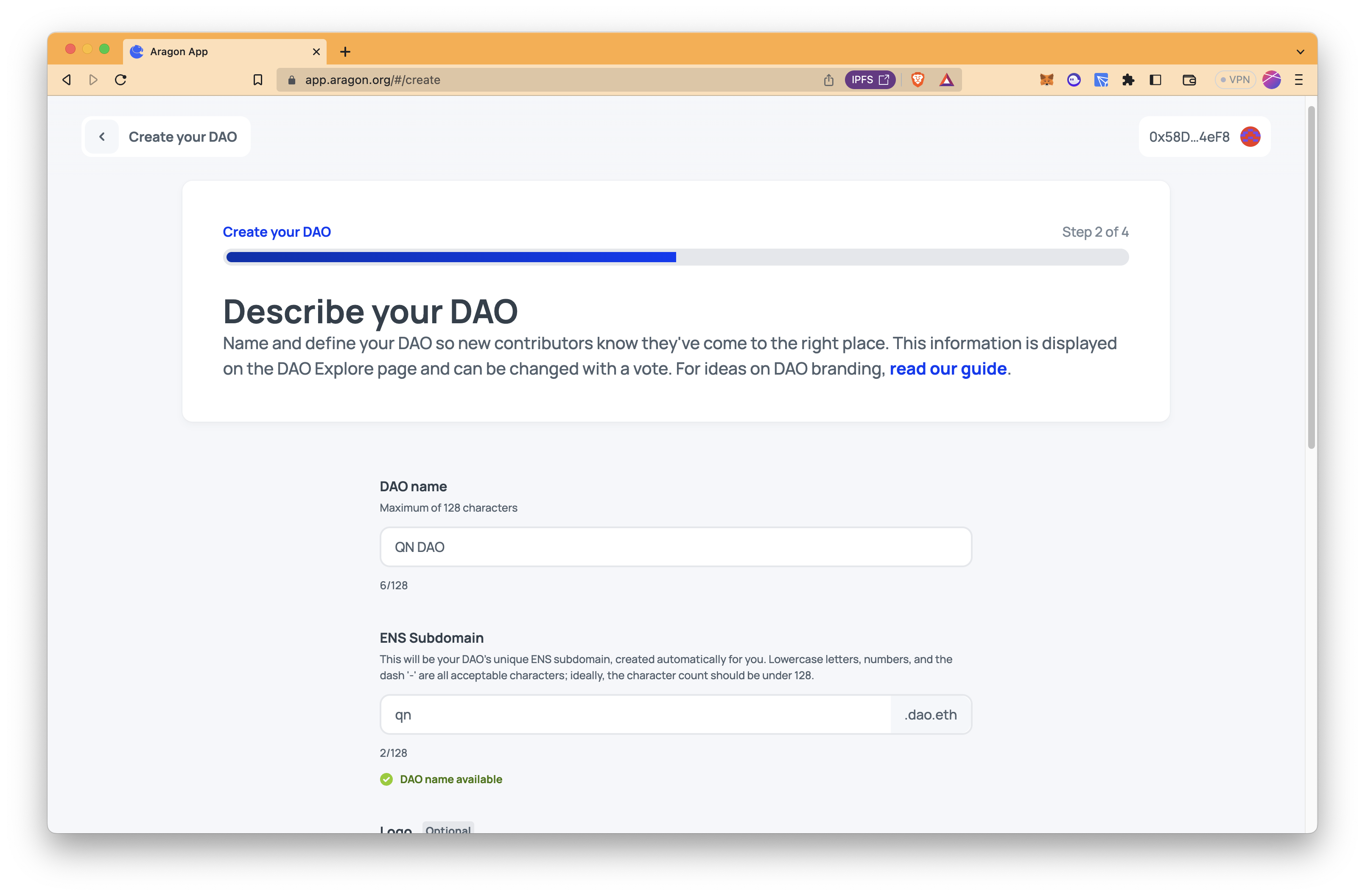This screenshot has height=896, width=1365.
Task: Click the .dao.eth suffix
Action: click(930, 714)
